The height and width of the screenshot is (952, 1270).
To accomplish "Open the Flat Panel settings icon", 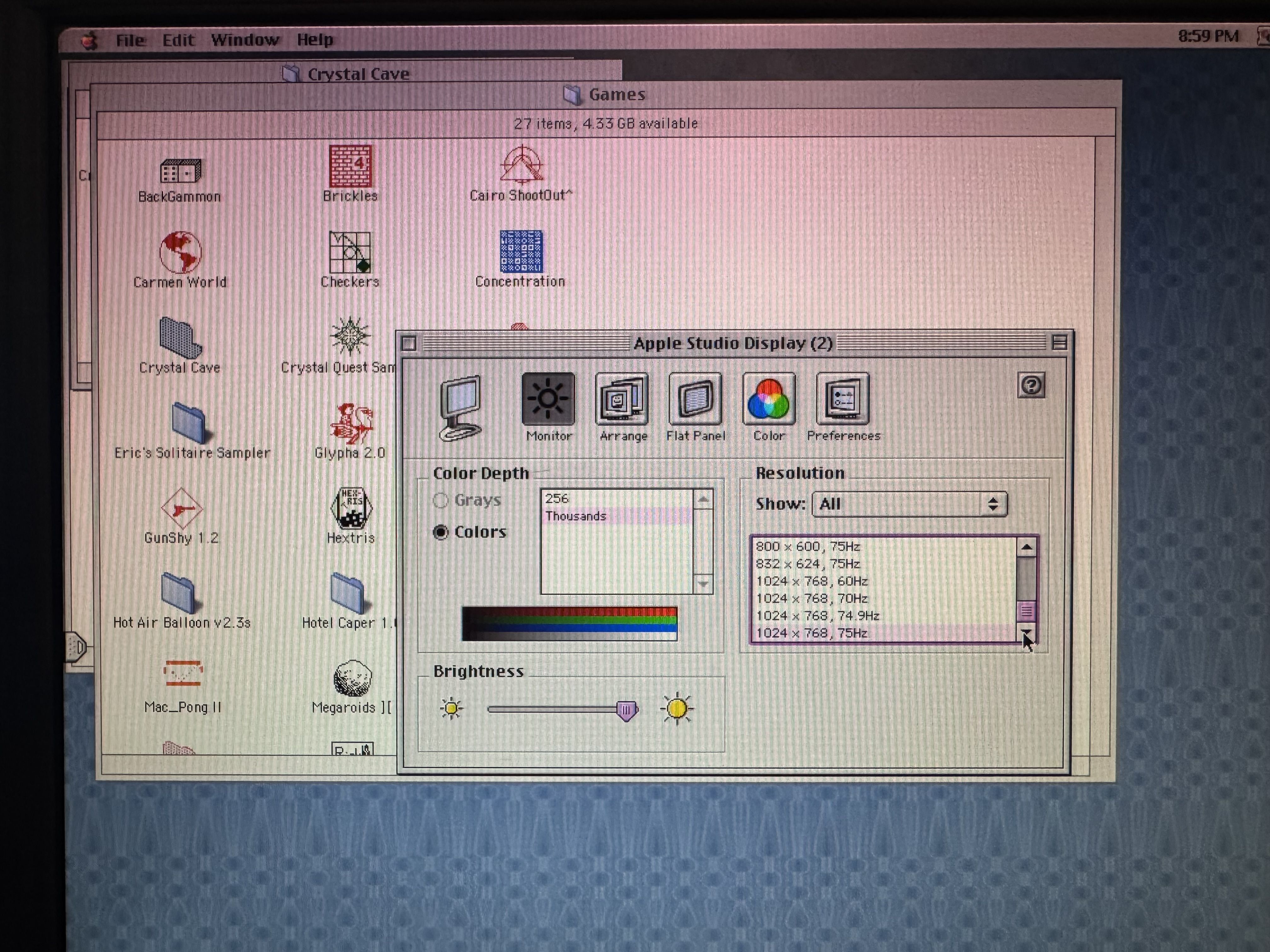I will [695, 399].
